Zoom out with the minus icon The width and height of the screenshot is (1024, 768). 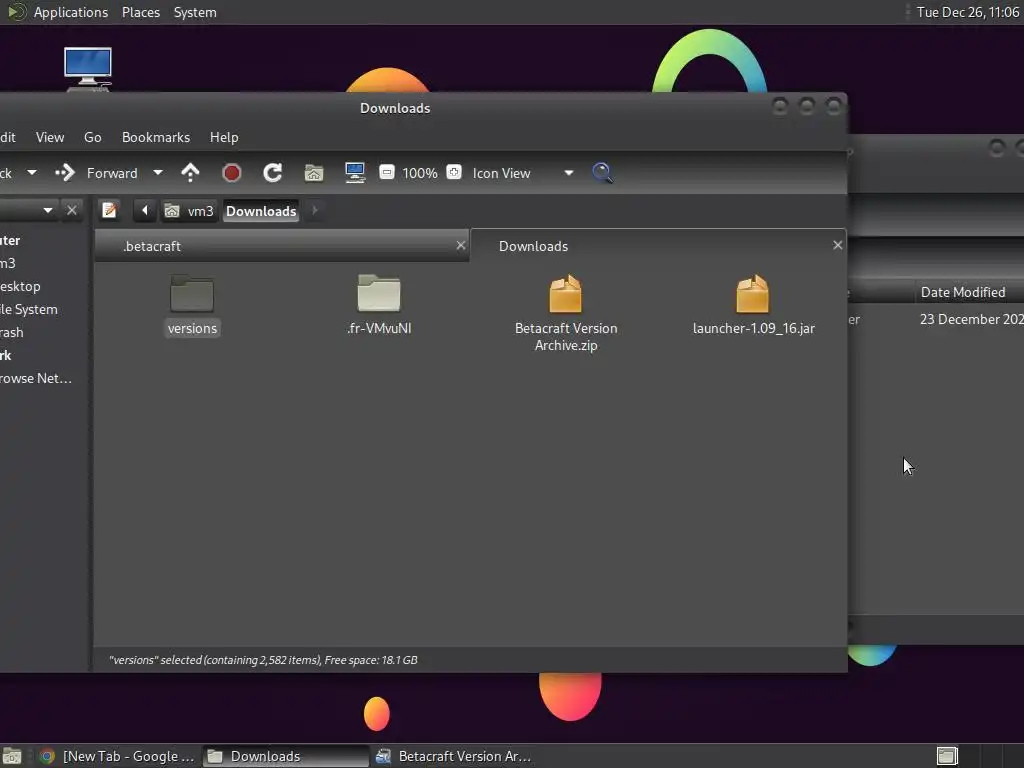(x=387, y=172)
